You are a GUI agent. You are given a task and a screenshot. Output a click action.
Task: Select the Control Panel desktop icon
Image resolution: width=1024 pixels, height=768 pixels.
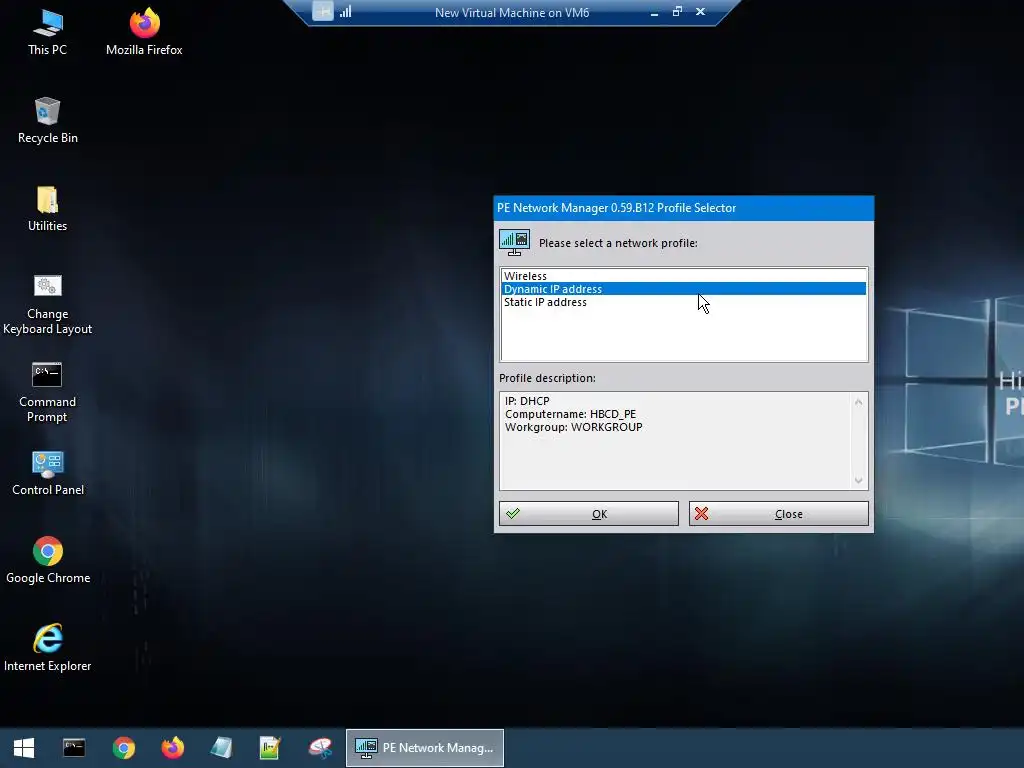(47, 473)
